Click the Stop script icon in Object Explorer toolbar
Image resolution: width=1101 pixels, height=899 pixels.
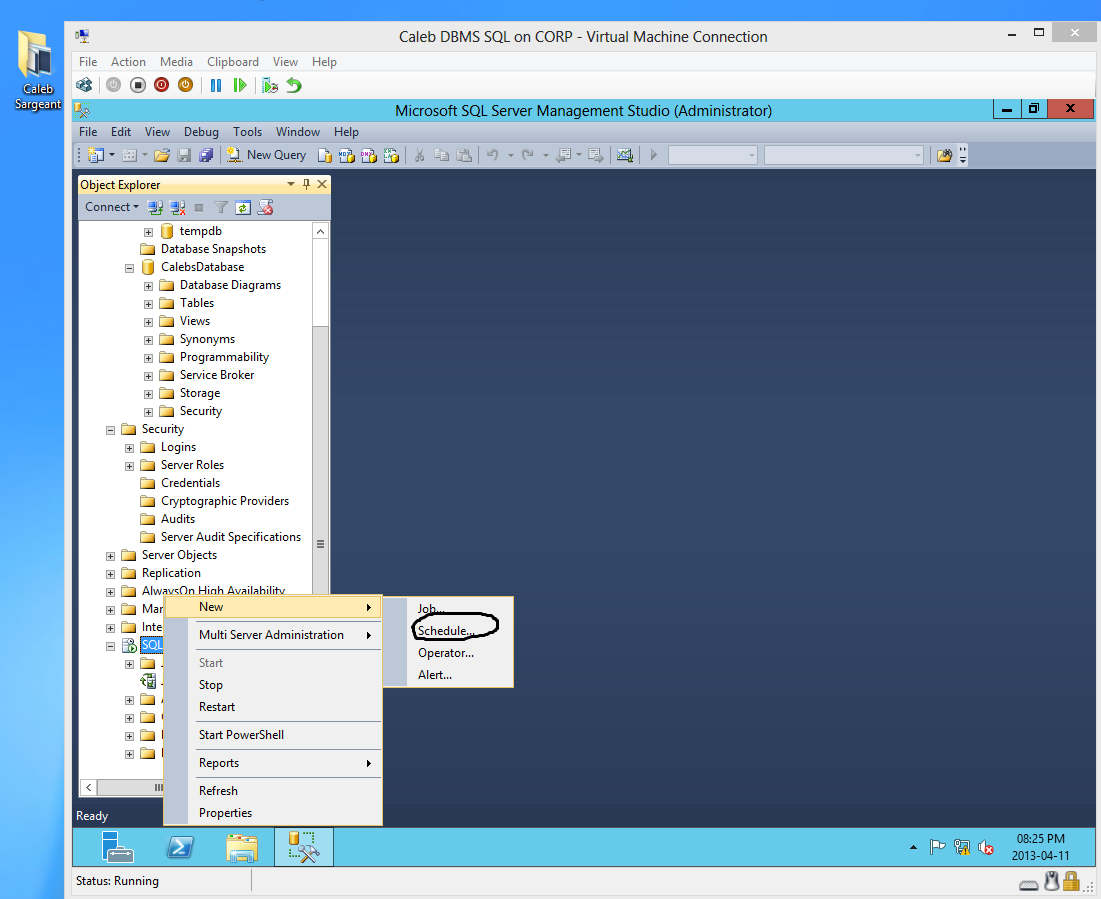pyautogui.click(x=265, y=207)
